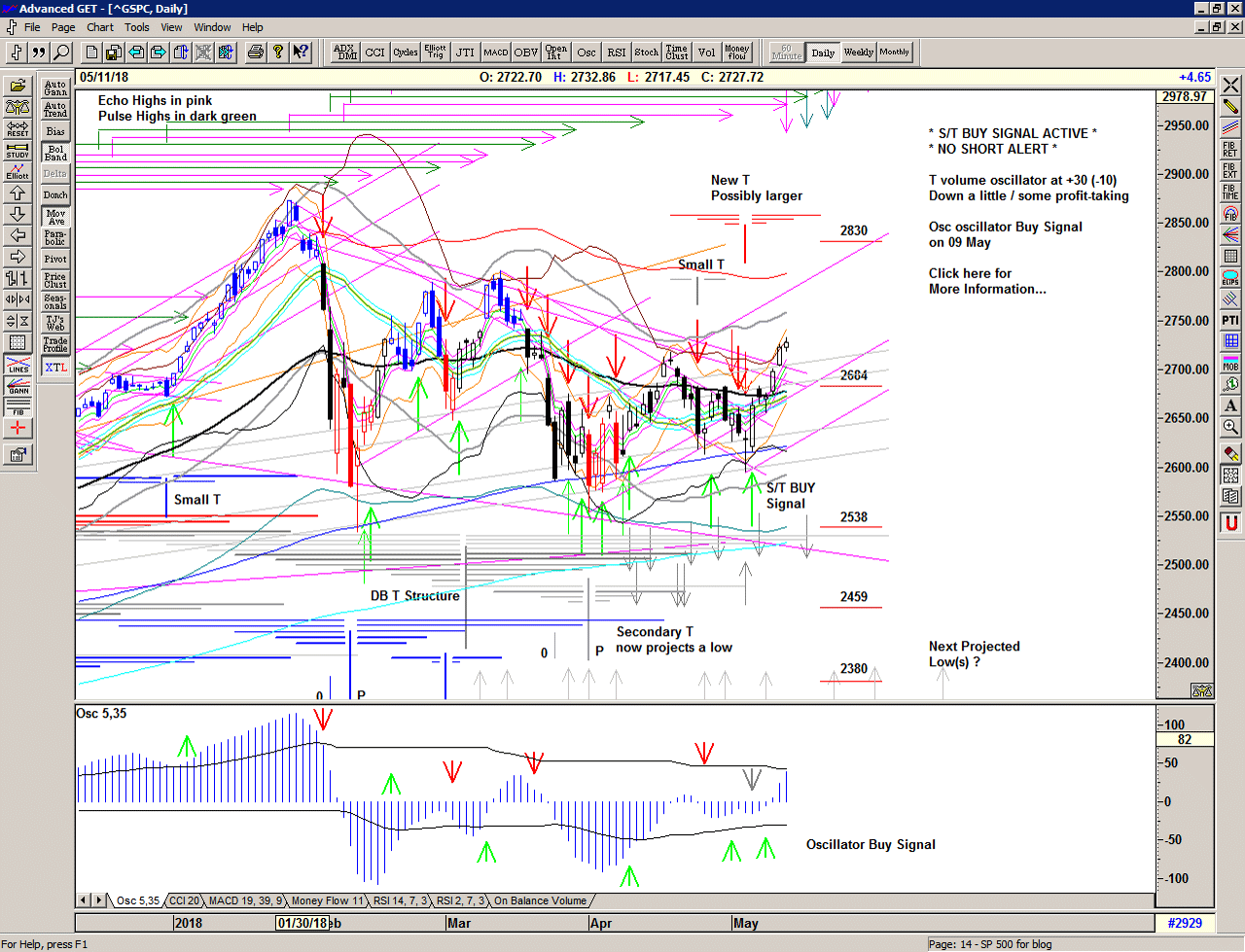Toggle the Bol Band study off
The image size is (1245, 952).
tap(55, 153)
